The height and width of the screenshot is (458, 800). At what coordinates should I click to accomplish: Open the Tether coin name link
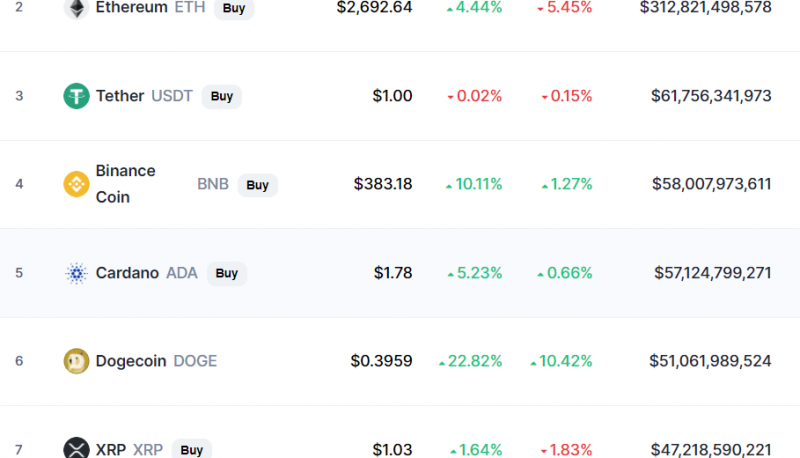click(120, 96)
